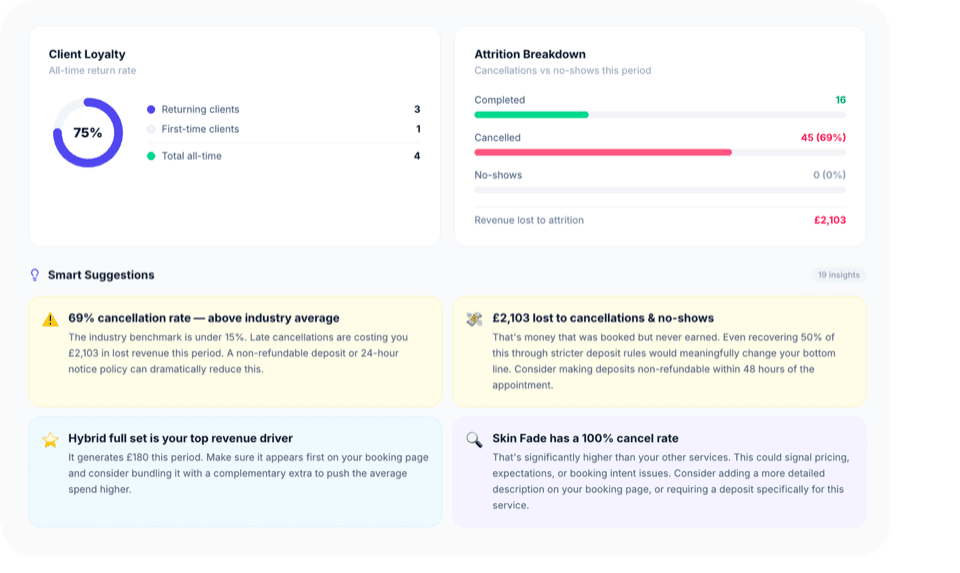Click the Client Loyalty card title

click(87, 54)
